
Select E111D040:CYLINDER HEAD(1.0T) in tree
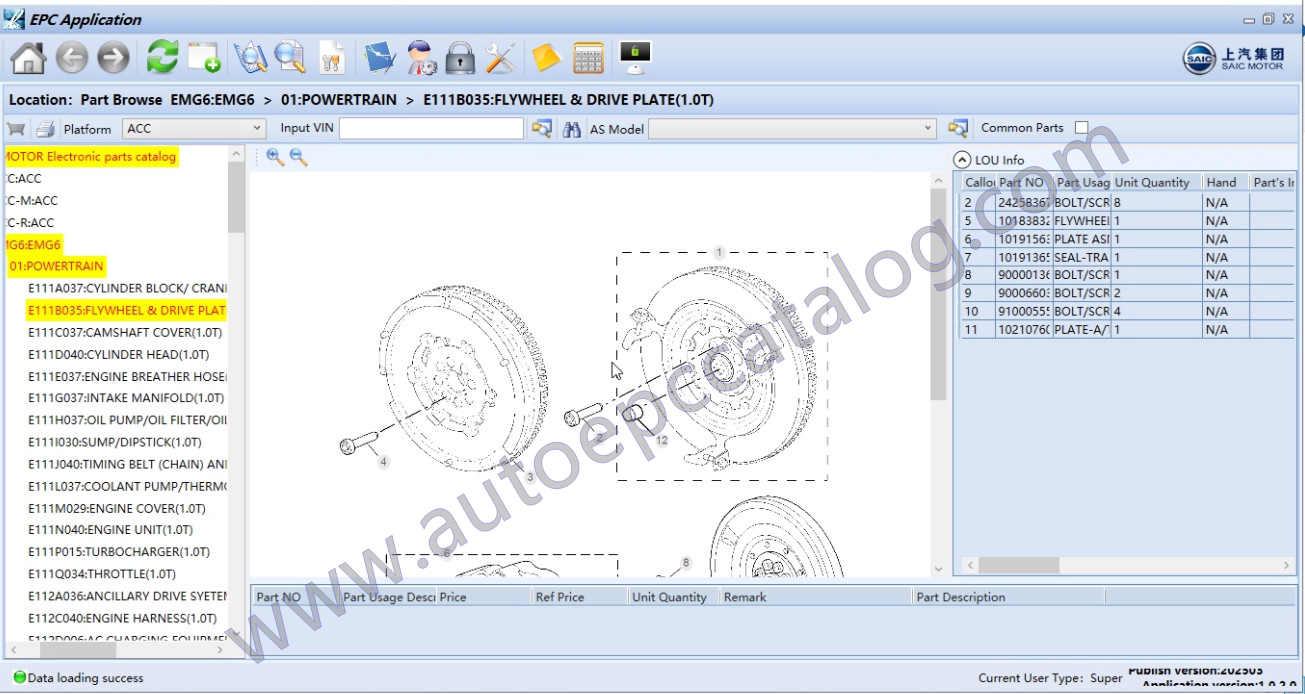coord(118,355)
